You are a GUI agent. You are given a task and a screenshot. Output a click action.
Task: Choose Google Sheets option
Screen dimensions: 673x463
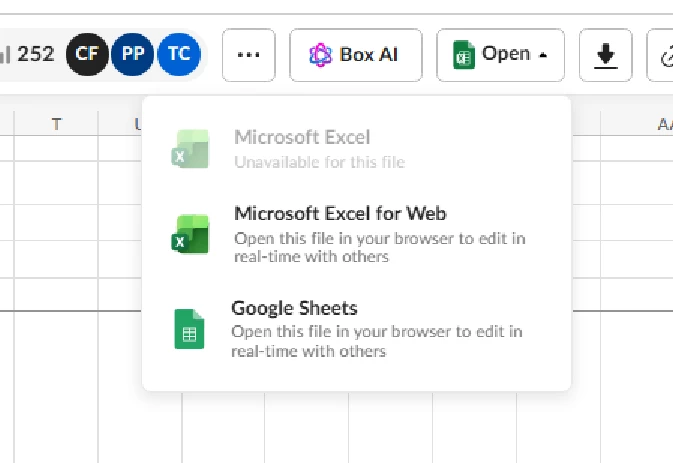coord(356,329)
